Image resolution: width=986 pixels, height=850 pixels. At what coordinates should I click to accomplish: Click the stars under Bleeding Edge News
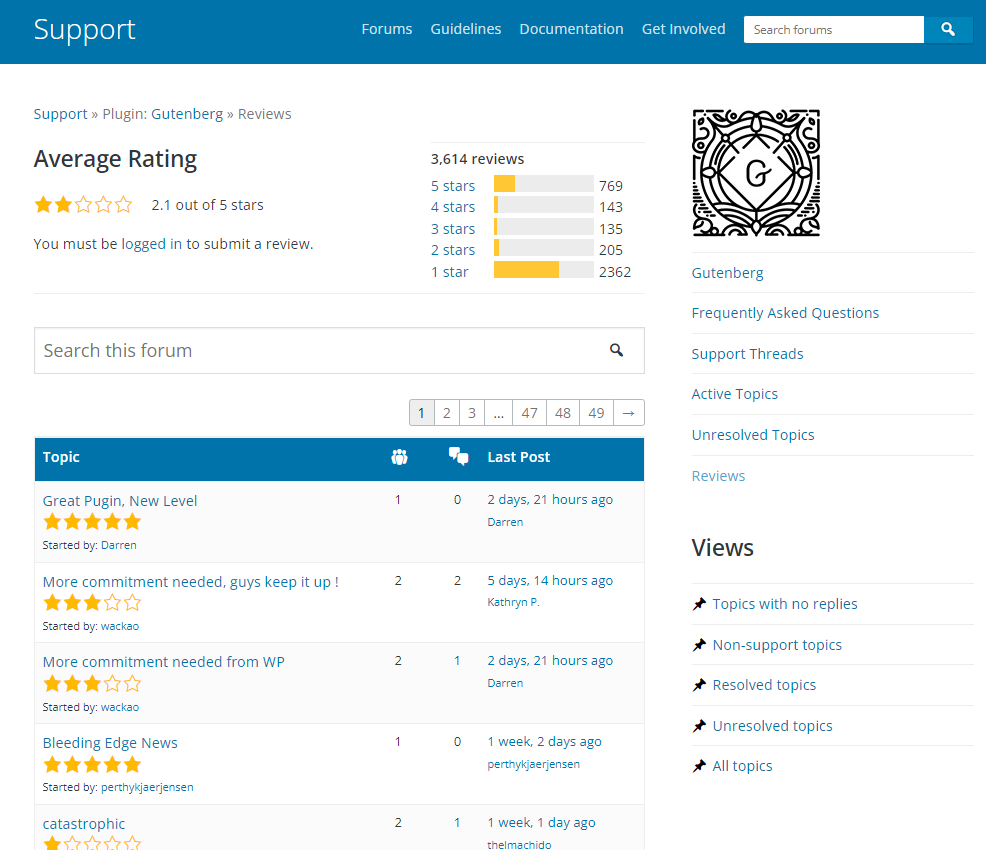(x=92, y=764)
